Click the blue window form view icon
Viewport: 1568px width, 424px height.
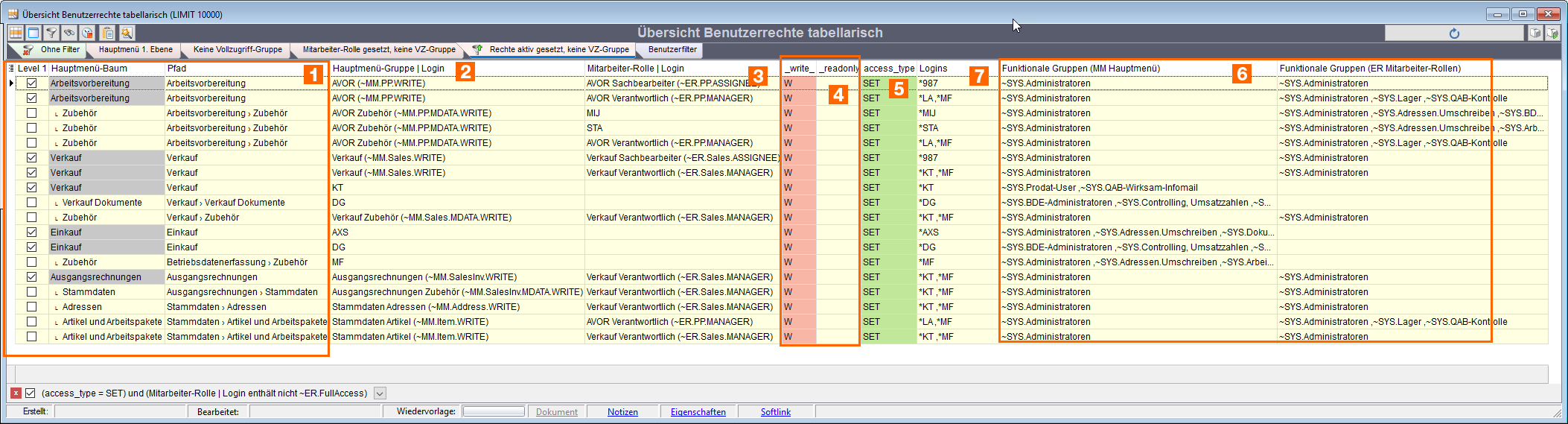(34, 33)
